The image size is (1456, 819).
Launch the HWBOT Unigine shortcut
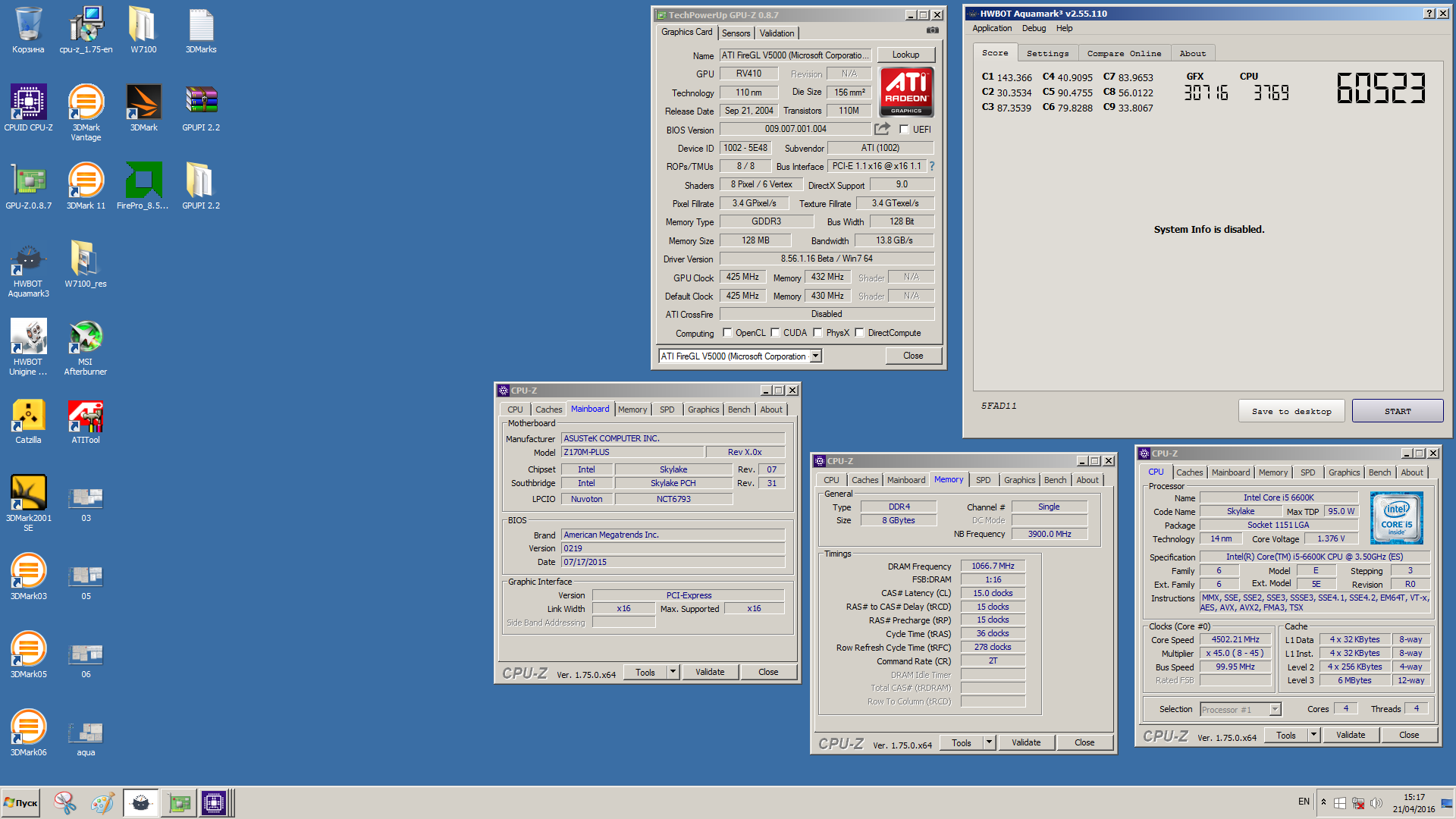[x=28, y=347]
